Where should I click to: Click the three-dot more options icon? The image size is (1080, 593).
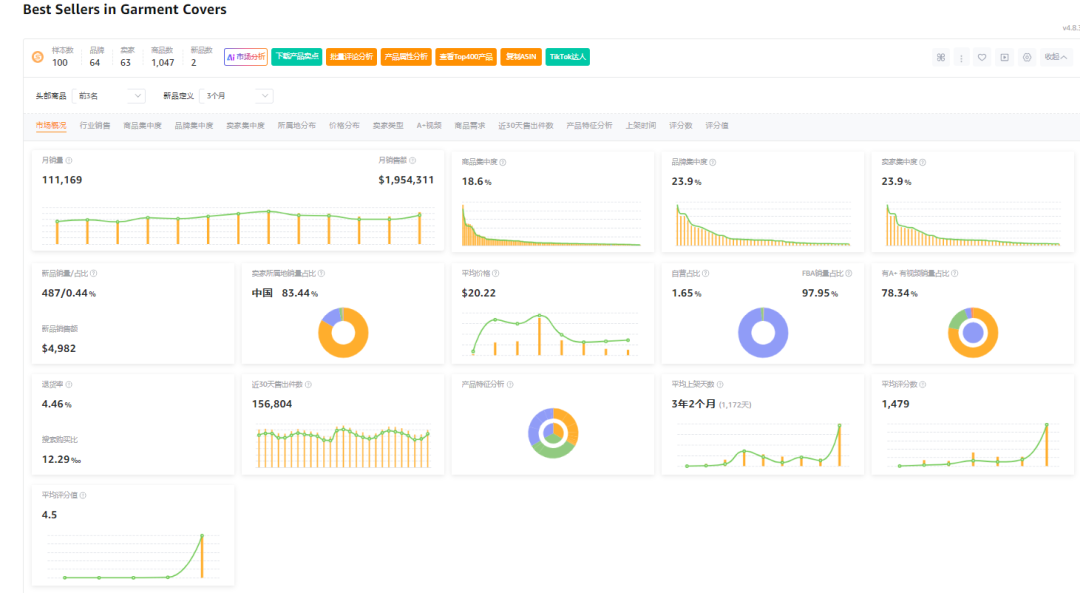tap(962, 58)
